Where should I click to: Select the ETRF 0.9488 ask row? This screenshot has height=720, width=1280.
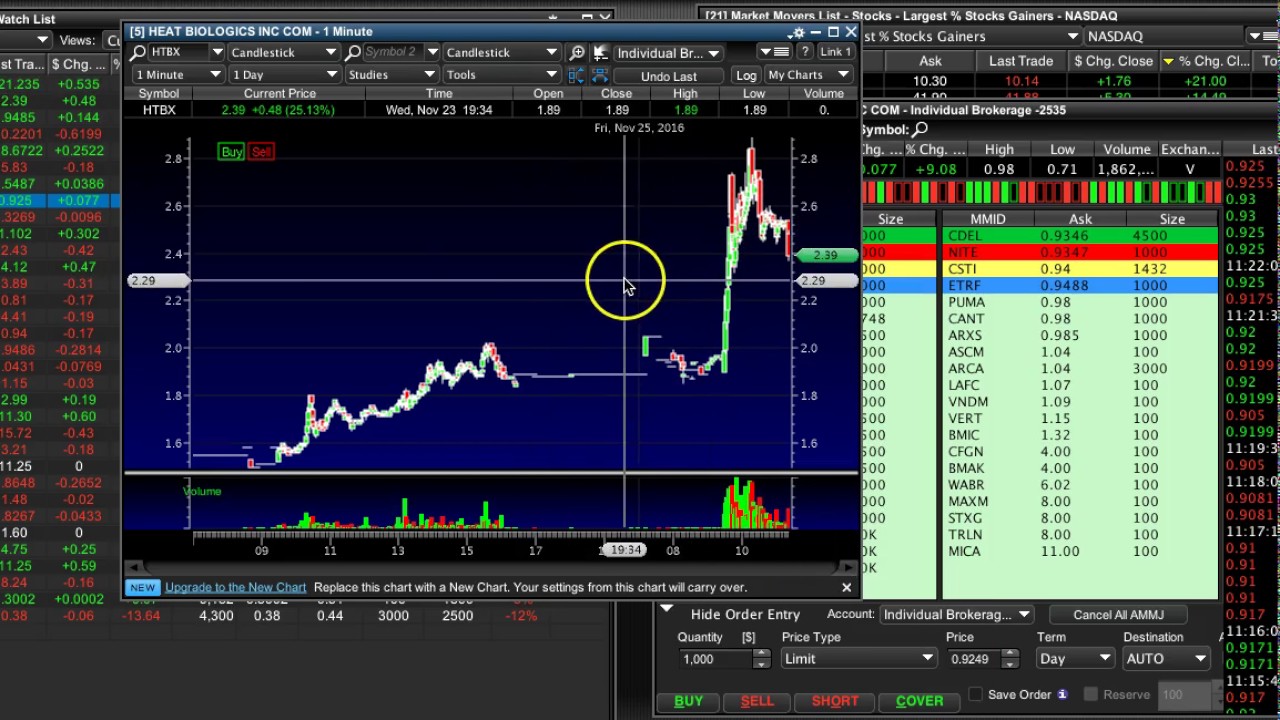1079,286
